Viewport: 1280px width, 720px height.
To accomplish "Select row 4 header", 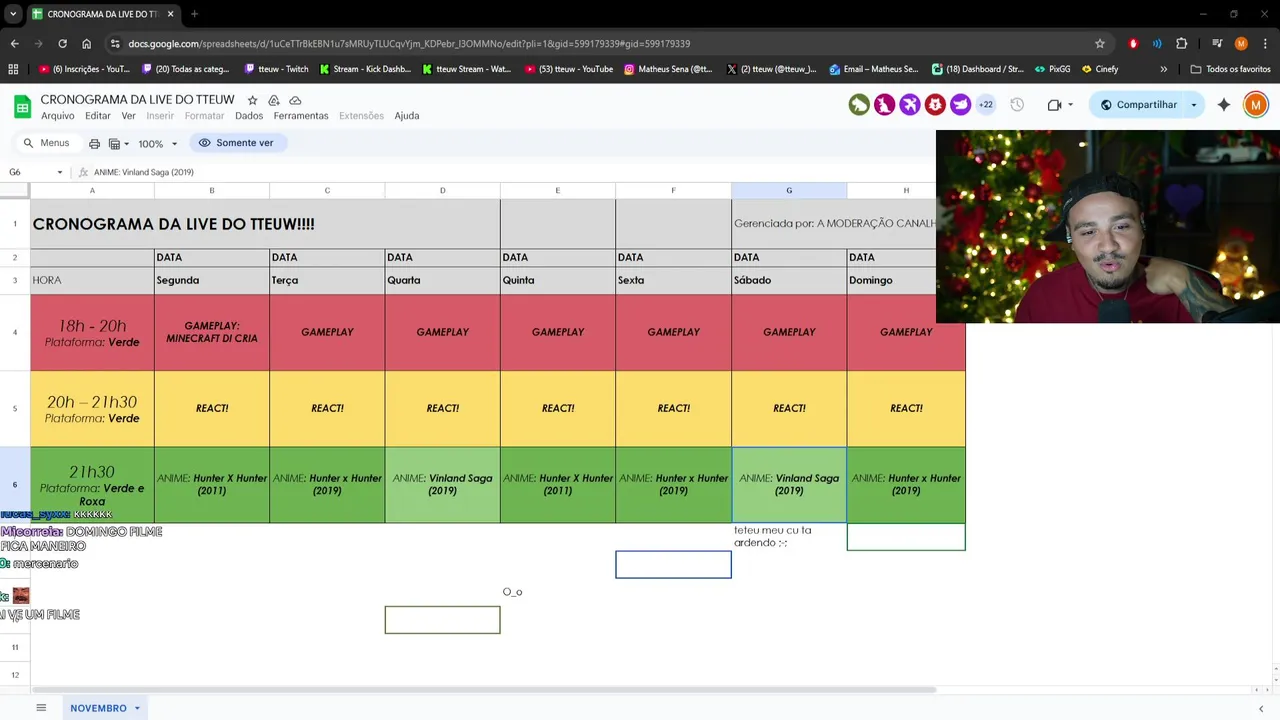I will pyautogui.click(x=15, y=332).
